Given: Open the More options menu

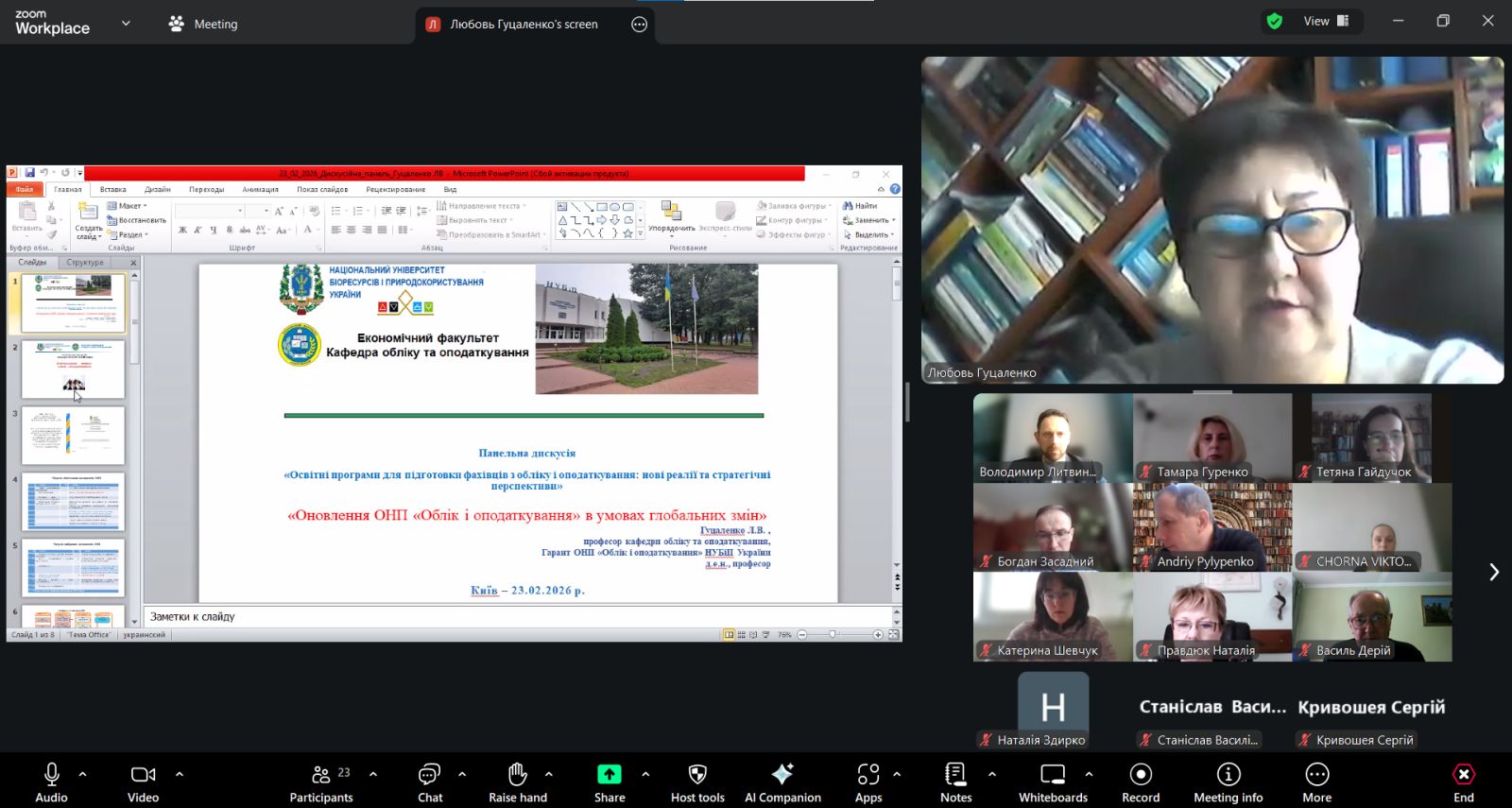Looking at the screenshot, I should 1316,782.
